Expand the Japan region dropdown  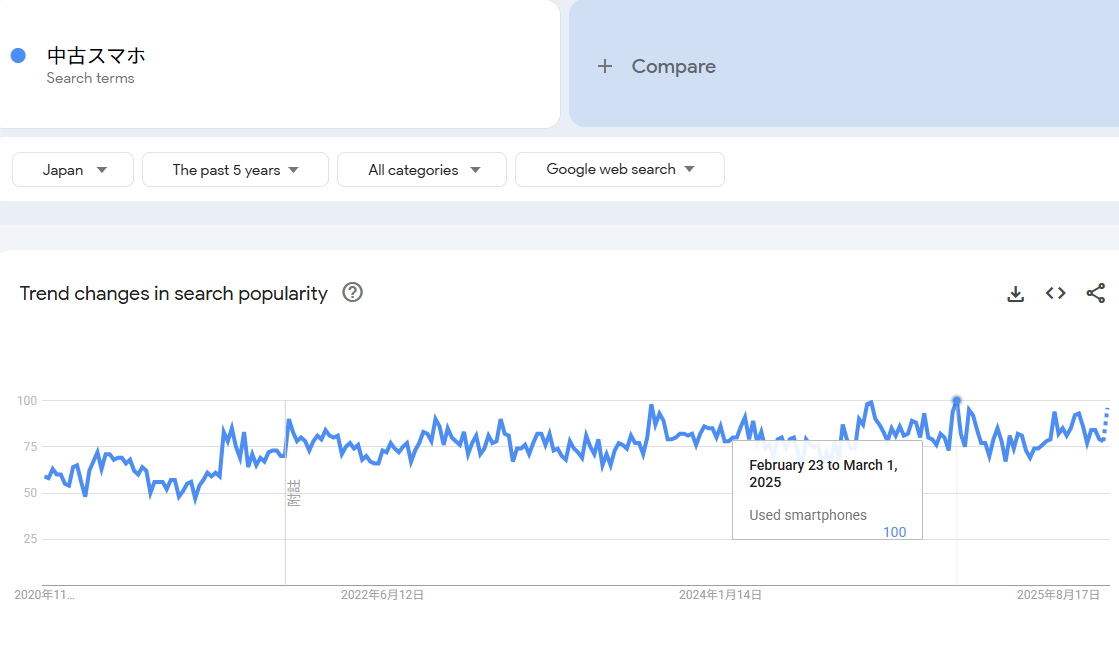pos(73,170)
